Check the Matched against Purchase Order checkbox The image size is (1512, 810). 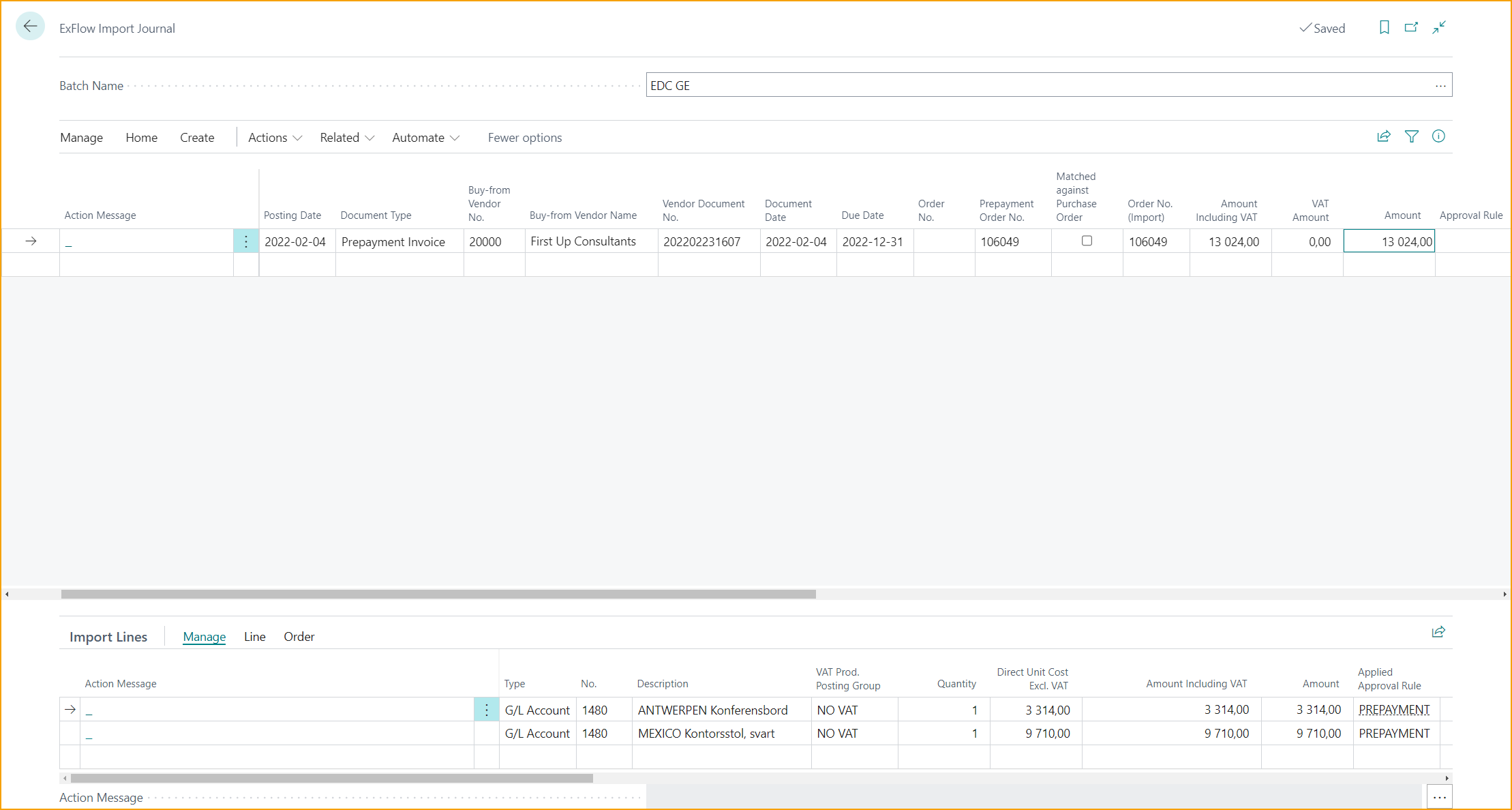[x=1087, y=241]
